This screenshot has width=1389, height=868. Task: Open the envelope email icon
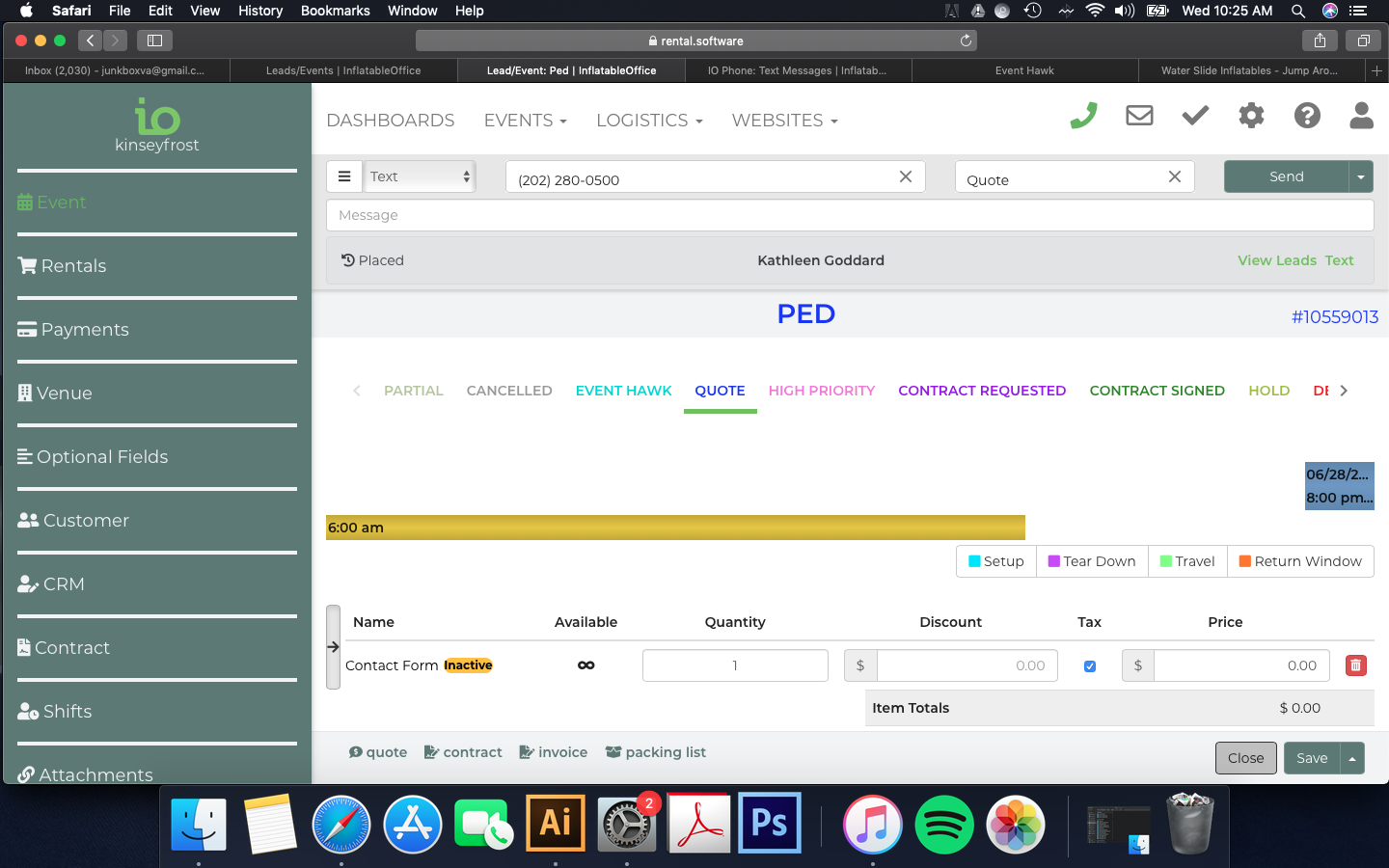click(x=1139, y=116)
